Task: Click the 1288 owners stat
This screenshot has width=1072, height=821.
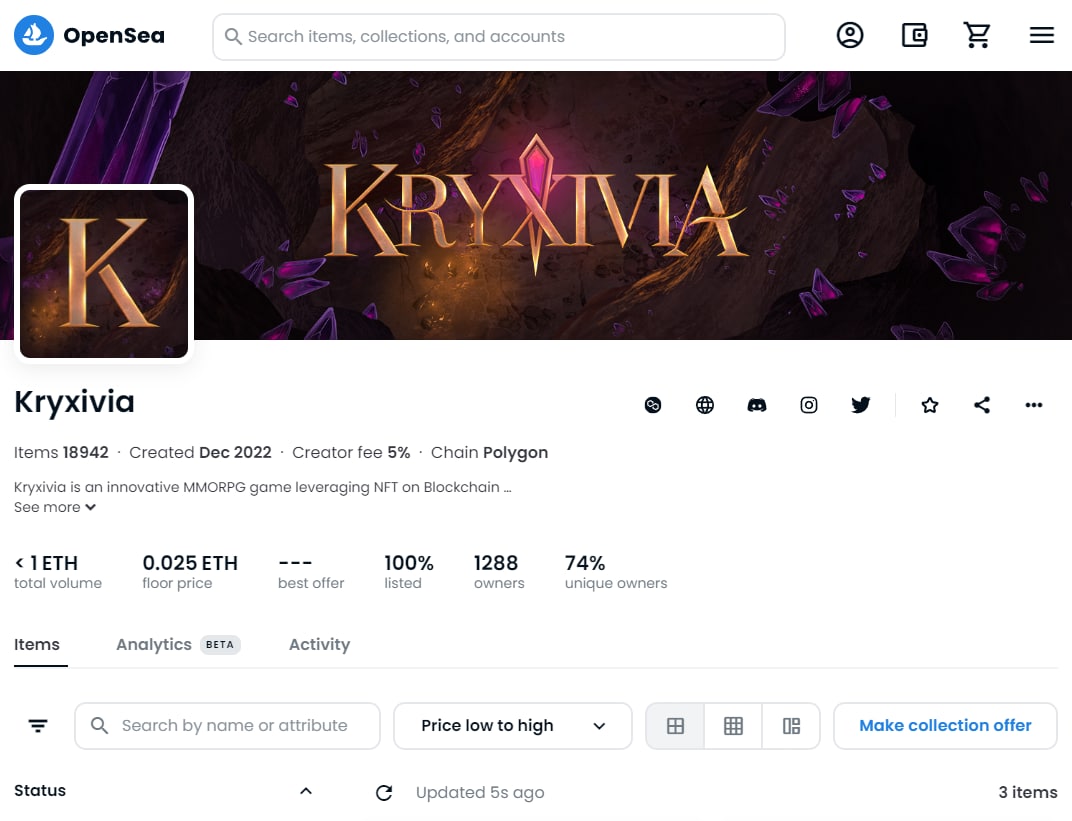Action: [x=499, y=572]
